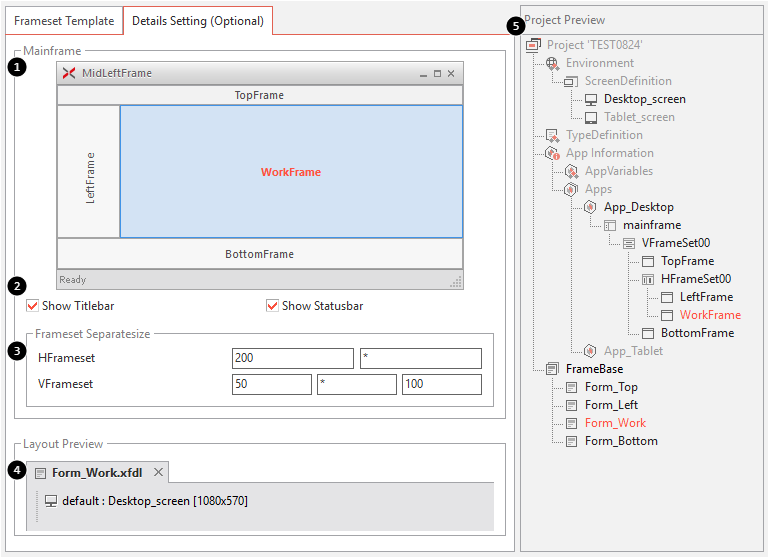Select WorkFrame in the project tree
The image size is (769, 558).
point(710,315)
